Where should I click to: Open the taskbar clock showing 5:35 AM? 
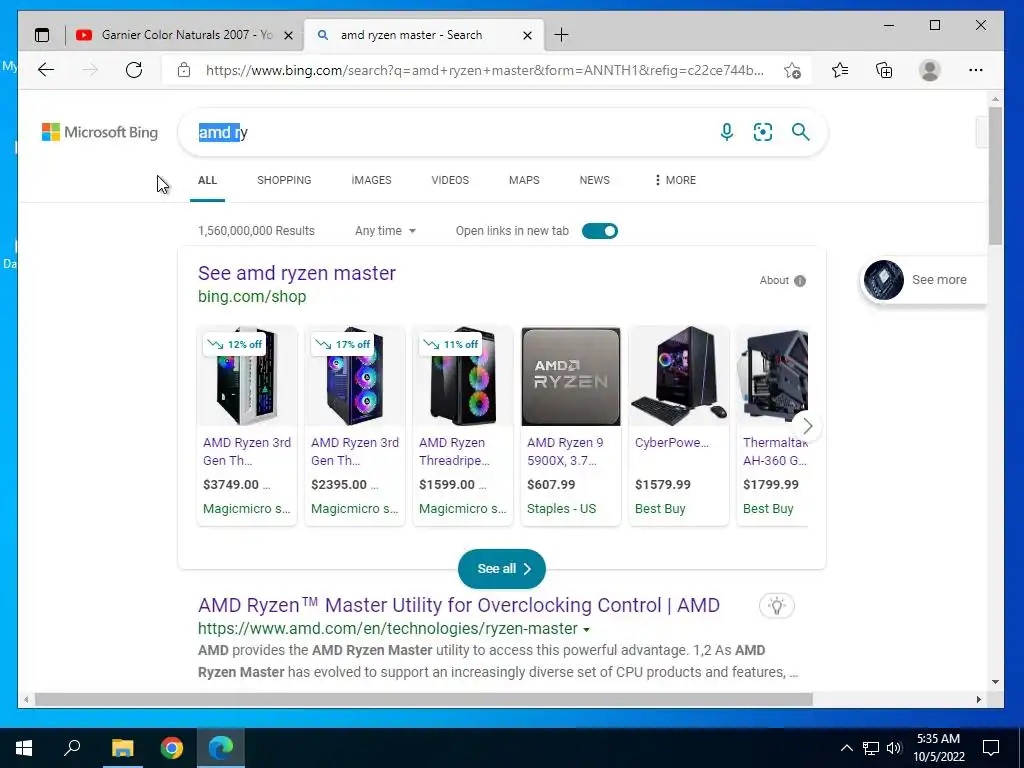938,748
